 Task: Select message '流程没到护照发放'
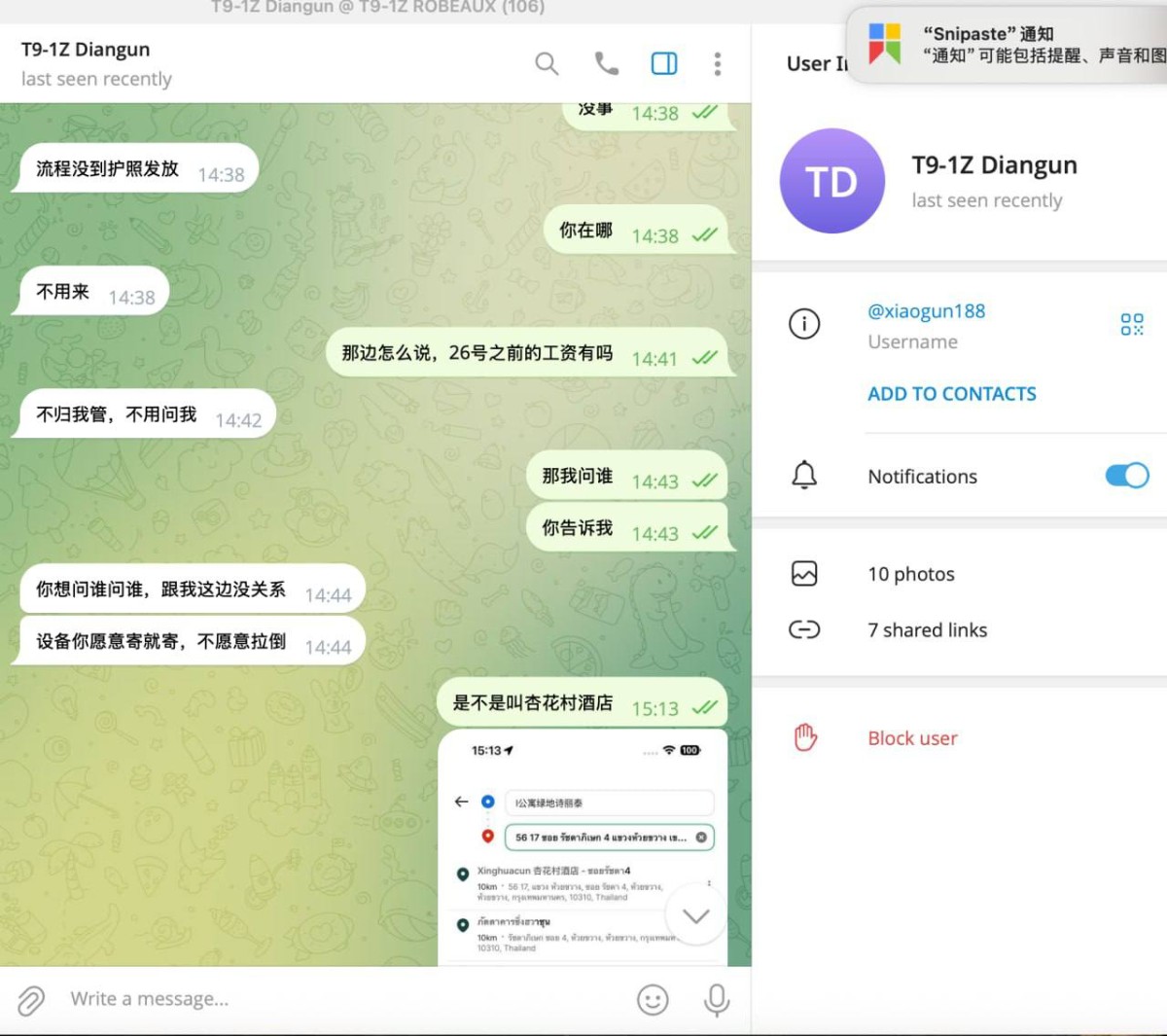[134, 168]
